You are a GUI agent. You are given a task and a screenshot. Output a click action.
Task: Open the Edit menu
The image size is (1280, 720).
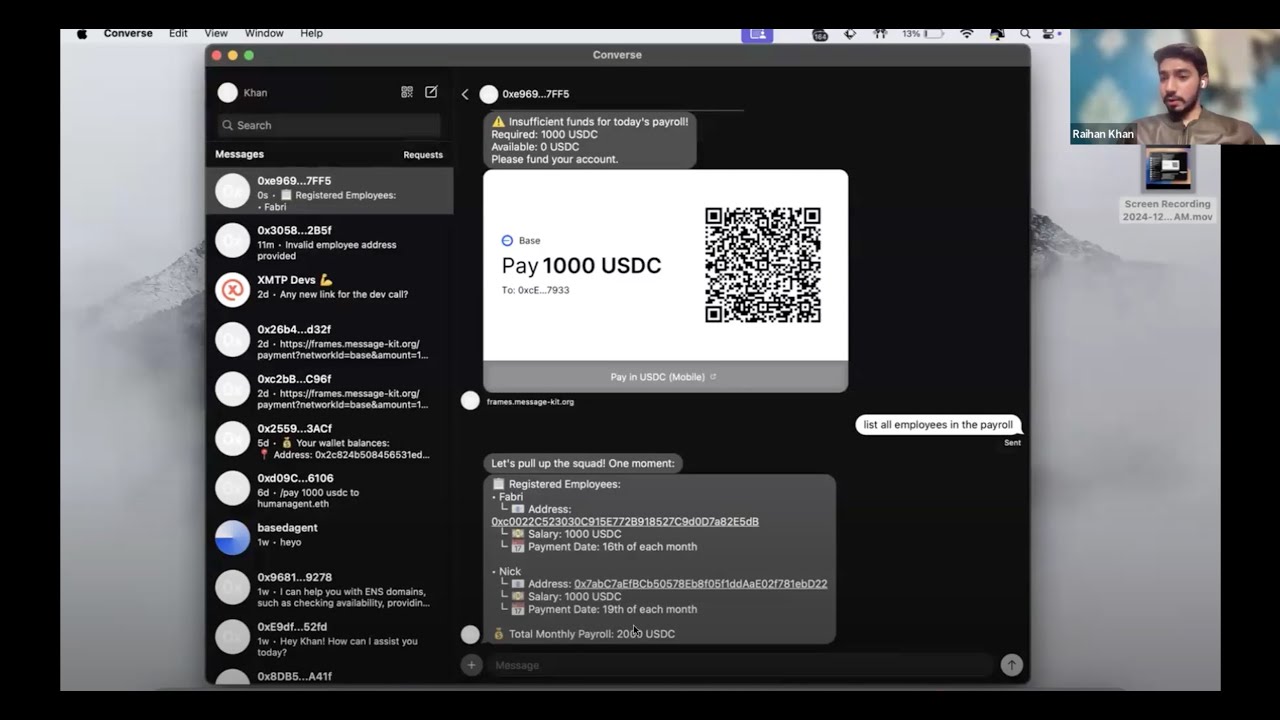178,34
